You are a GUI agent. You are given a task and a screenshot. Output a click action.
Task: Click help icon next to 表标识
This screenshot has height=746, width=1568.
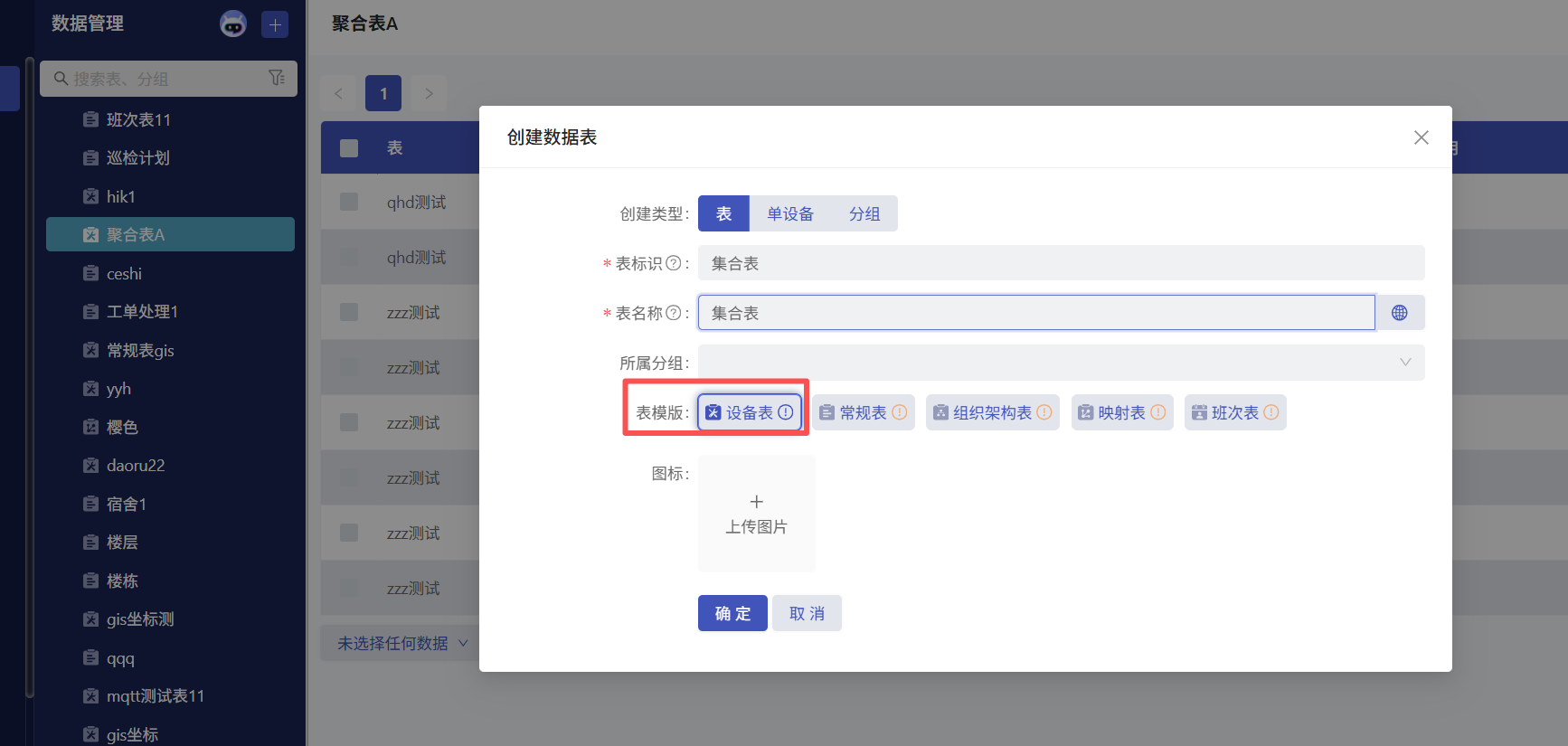pos(674,263)
